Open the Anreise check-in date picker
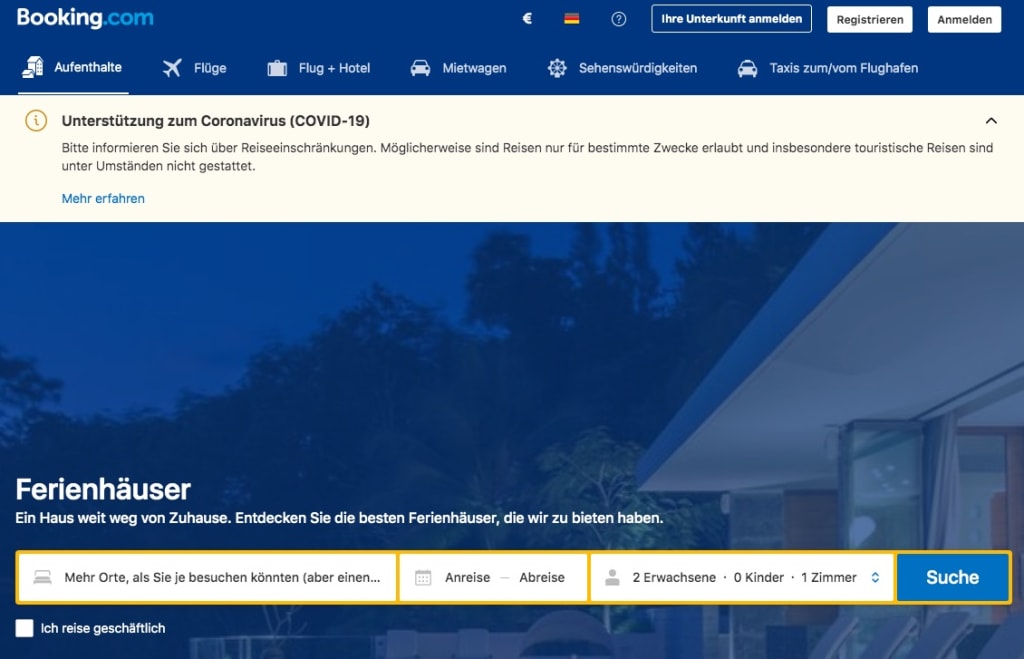Viewport: 1024px width, 659px height. 468,577
